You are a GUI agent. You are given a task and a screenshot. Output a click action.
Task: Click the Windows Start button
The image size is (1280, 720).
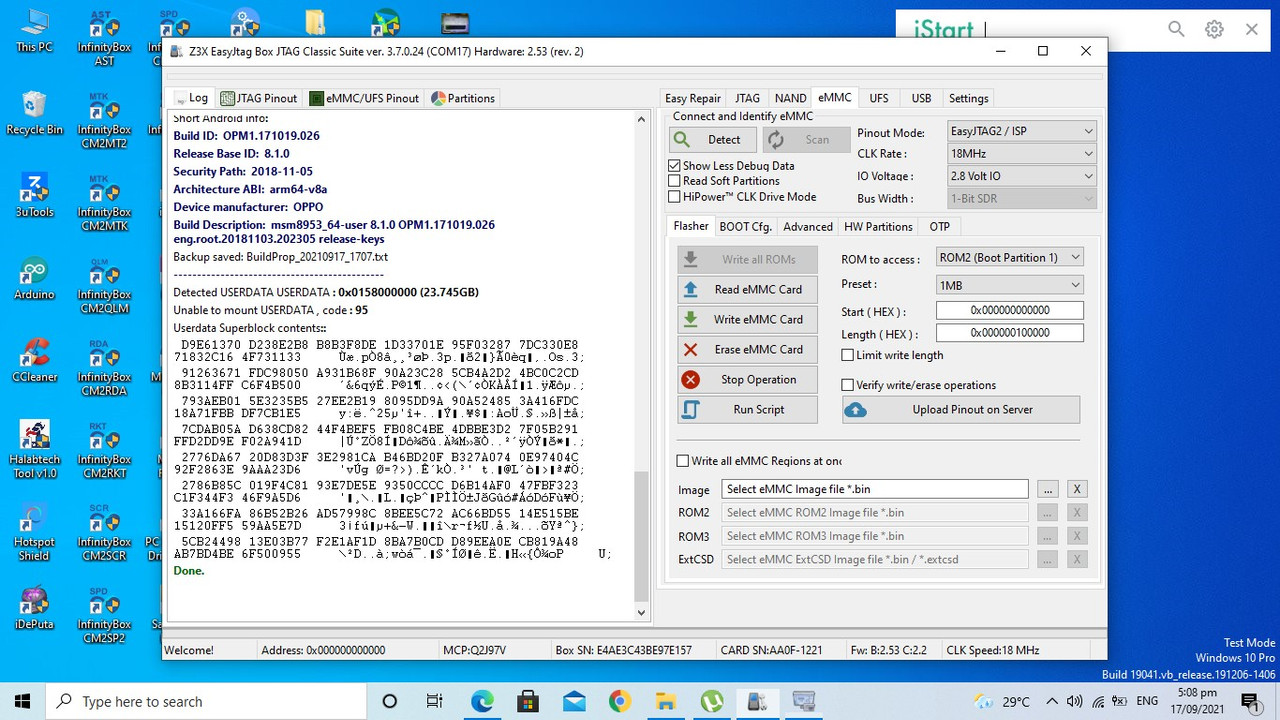(23, 701)
